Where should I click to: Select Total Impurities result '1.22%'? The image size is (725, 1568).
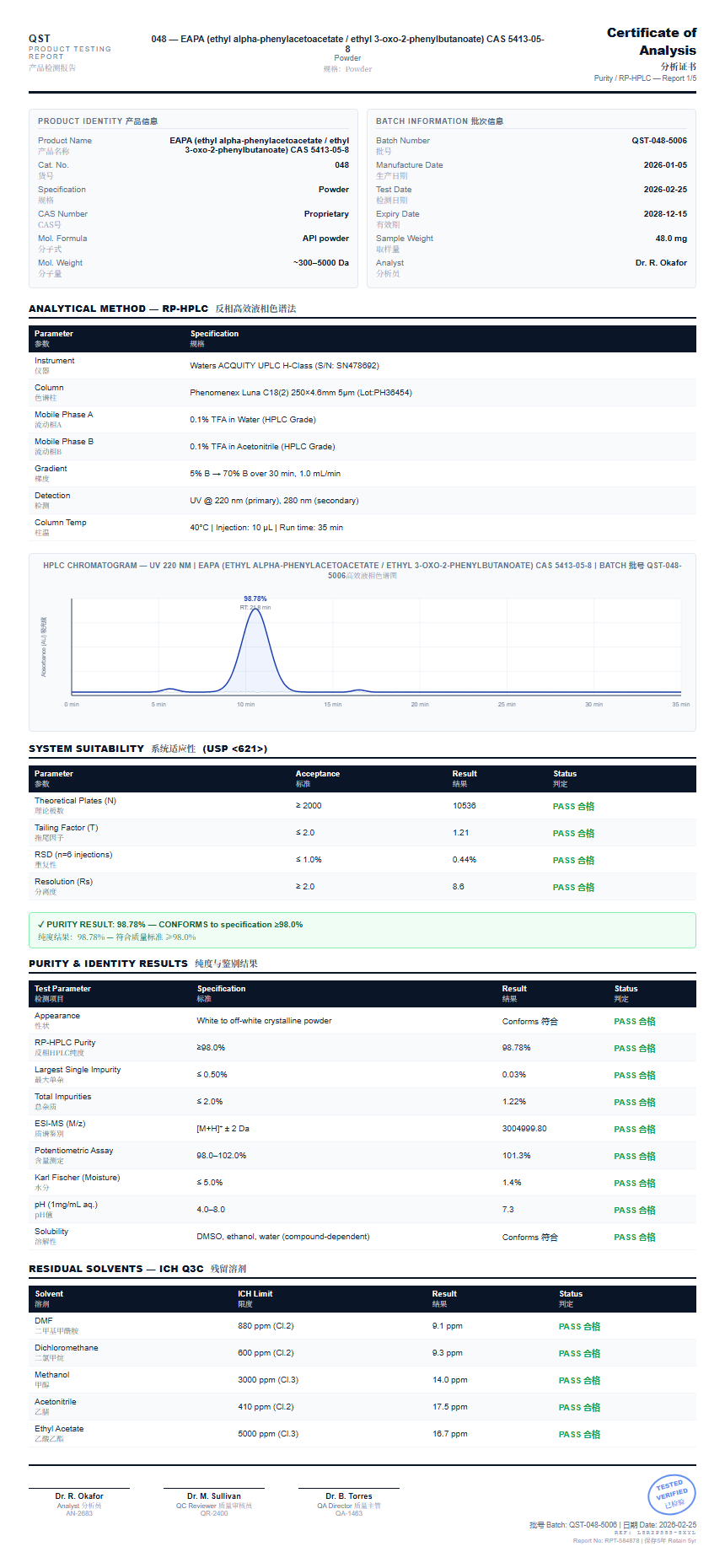pos(514,1102)
